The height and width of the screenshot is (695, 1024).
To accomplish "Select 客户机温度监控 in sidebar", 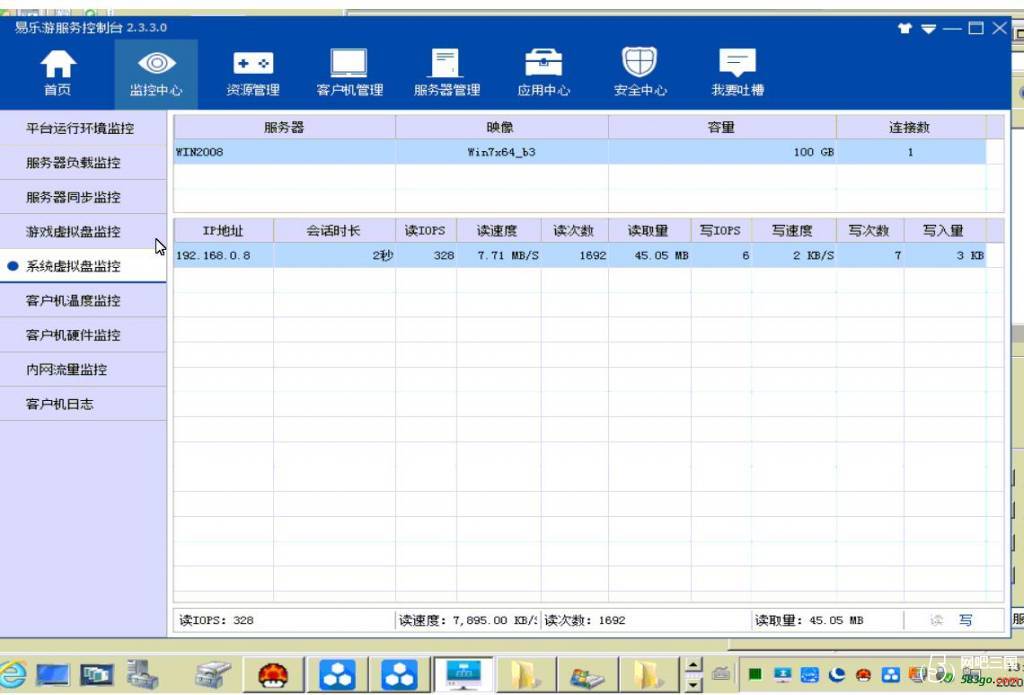I will (84, 300).
